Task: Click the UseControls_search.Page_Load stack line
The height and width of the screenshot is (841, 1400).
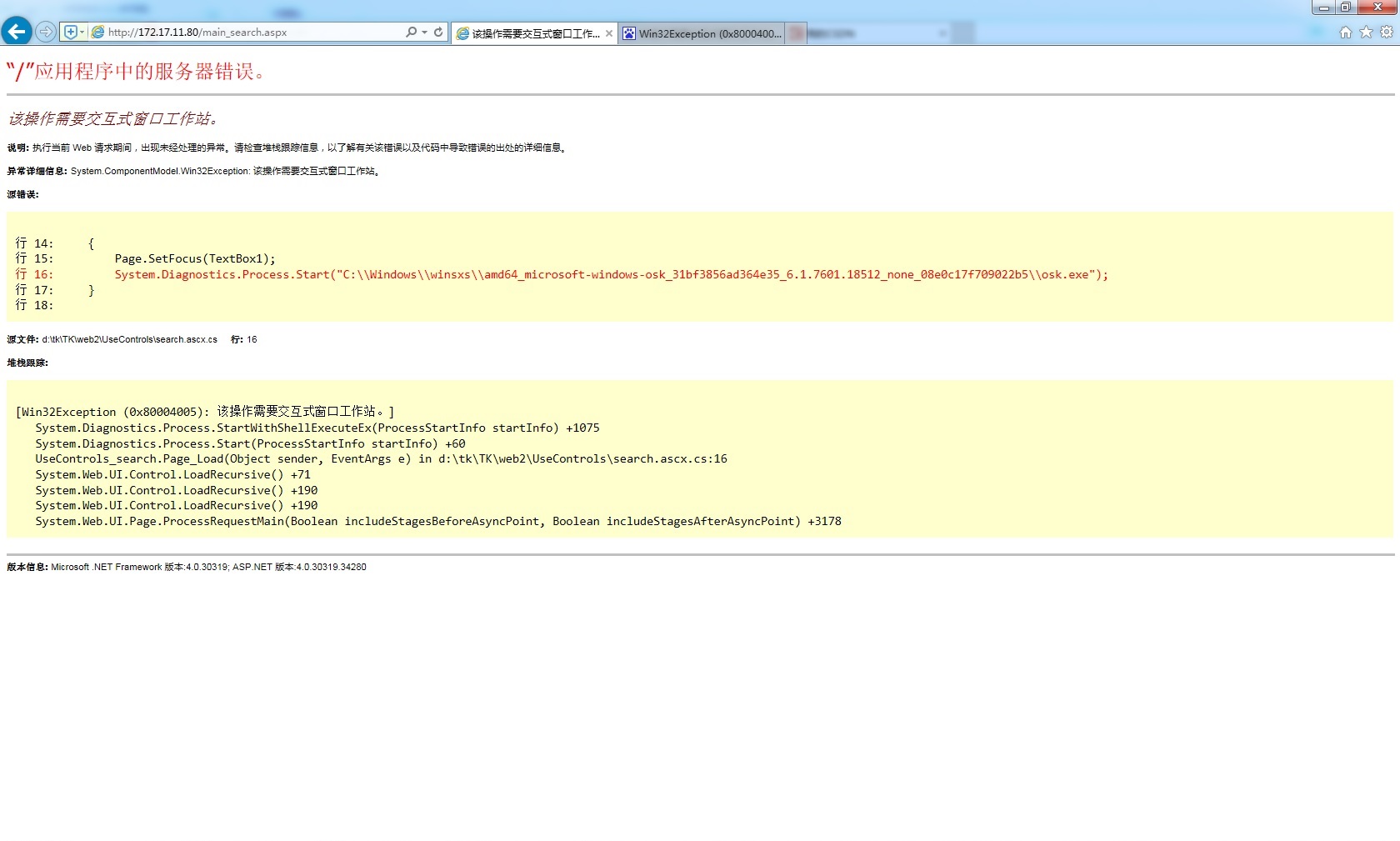Action: click(x=381, y=458)
